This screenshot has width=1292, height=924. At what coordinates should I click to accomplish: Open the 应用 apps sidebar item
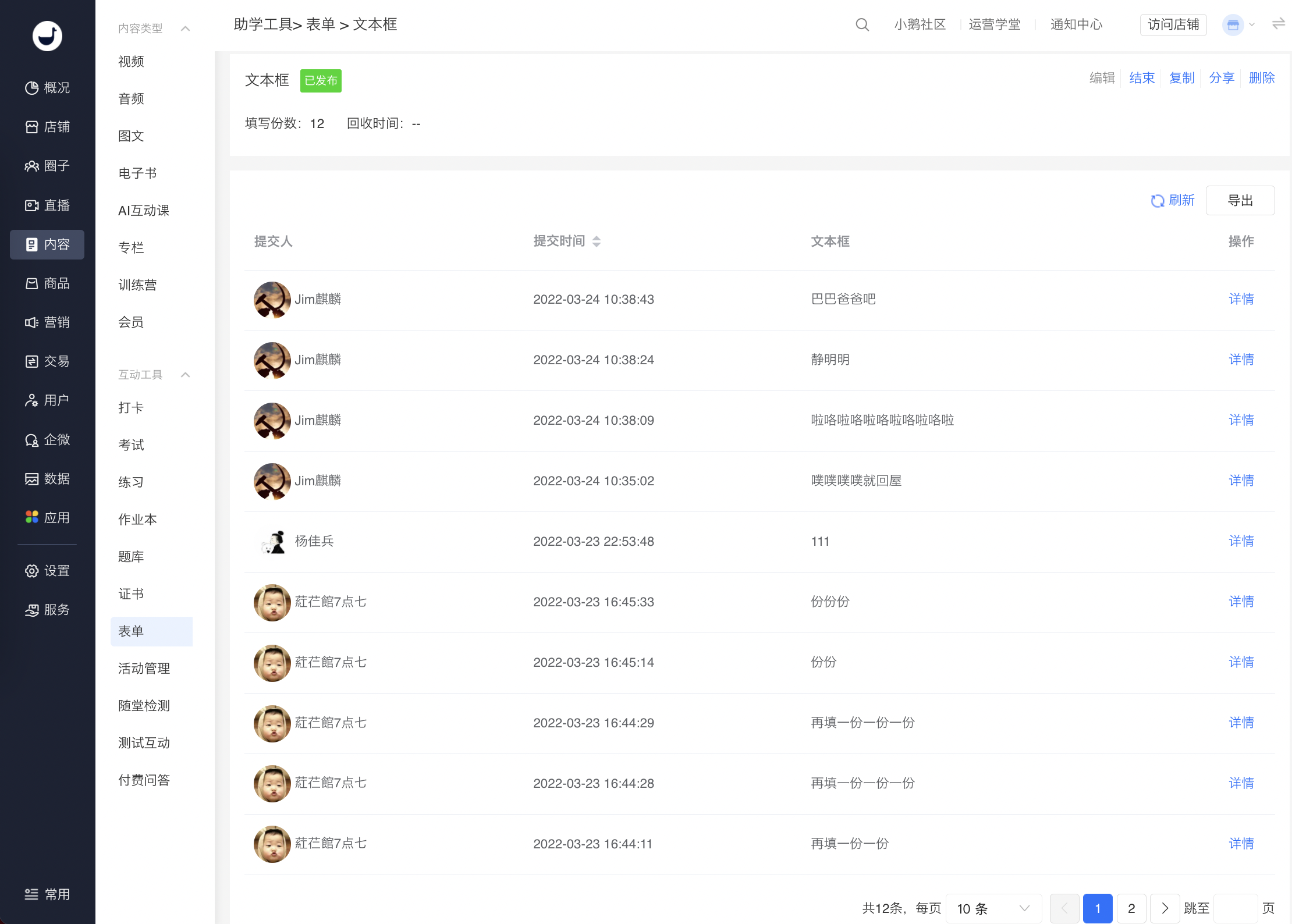coord(47,518)
